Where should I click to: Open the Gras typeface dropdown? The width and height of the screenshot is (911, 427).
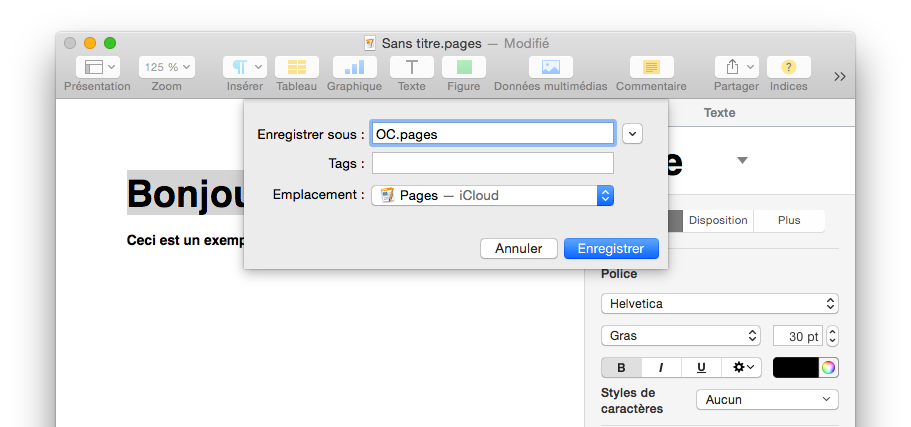680,335
